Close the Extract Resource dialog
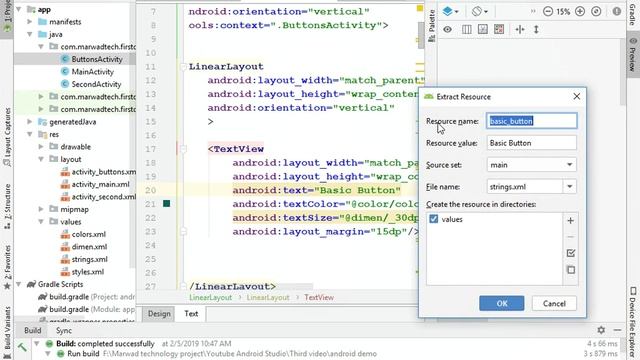The height and width of the screenshot is (360, 640). 576,96
